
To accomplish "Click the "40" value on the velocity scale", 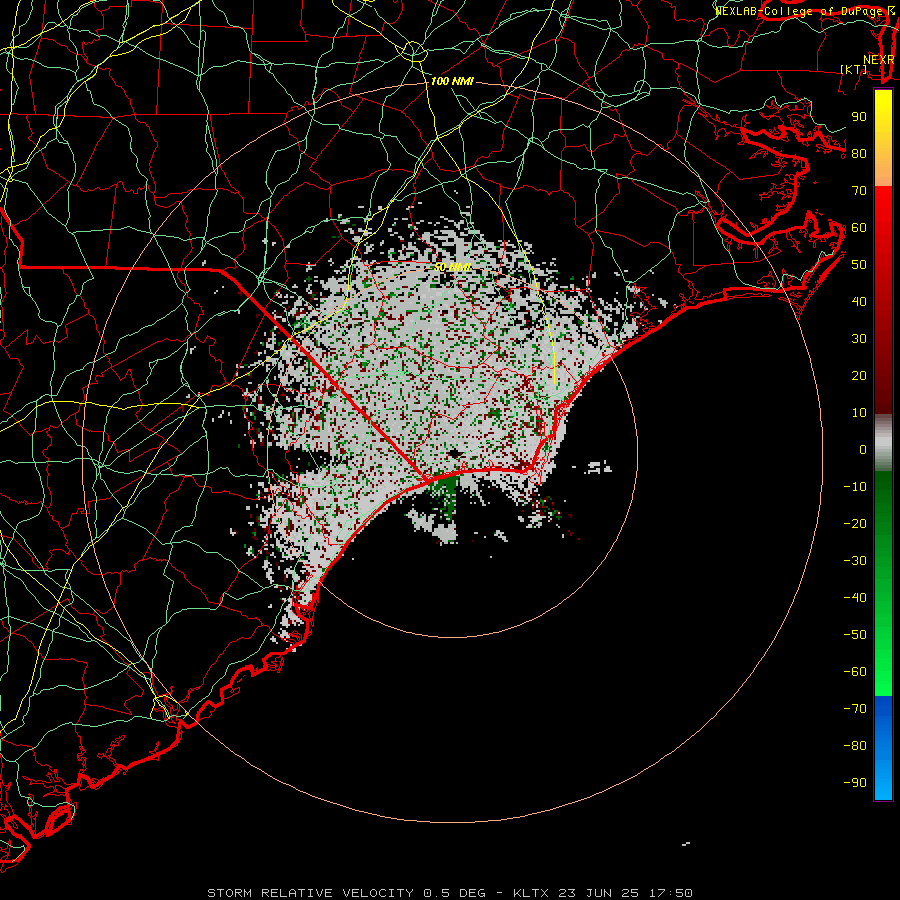I will pyautogui.click(x=859, y=302).
